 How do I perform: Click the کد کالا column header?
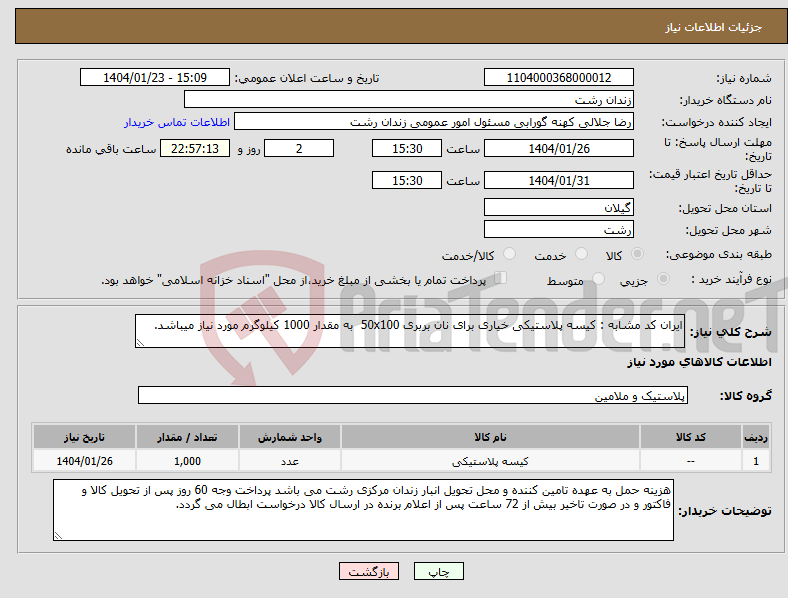tap(691, 437)
